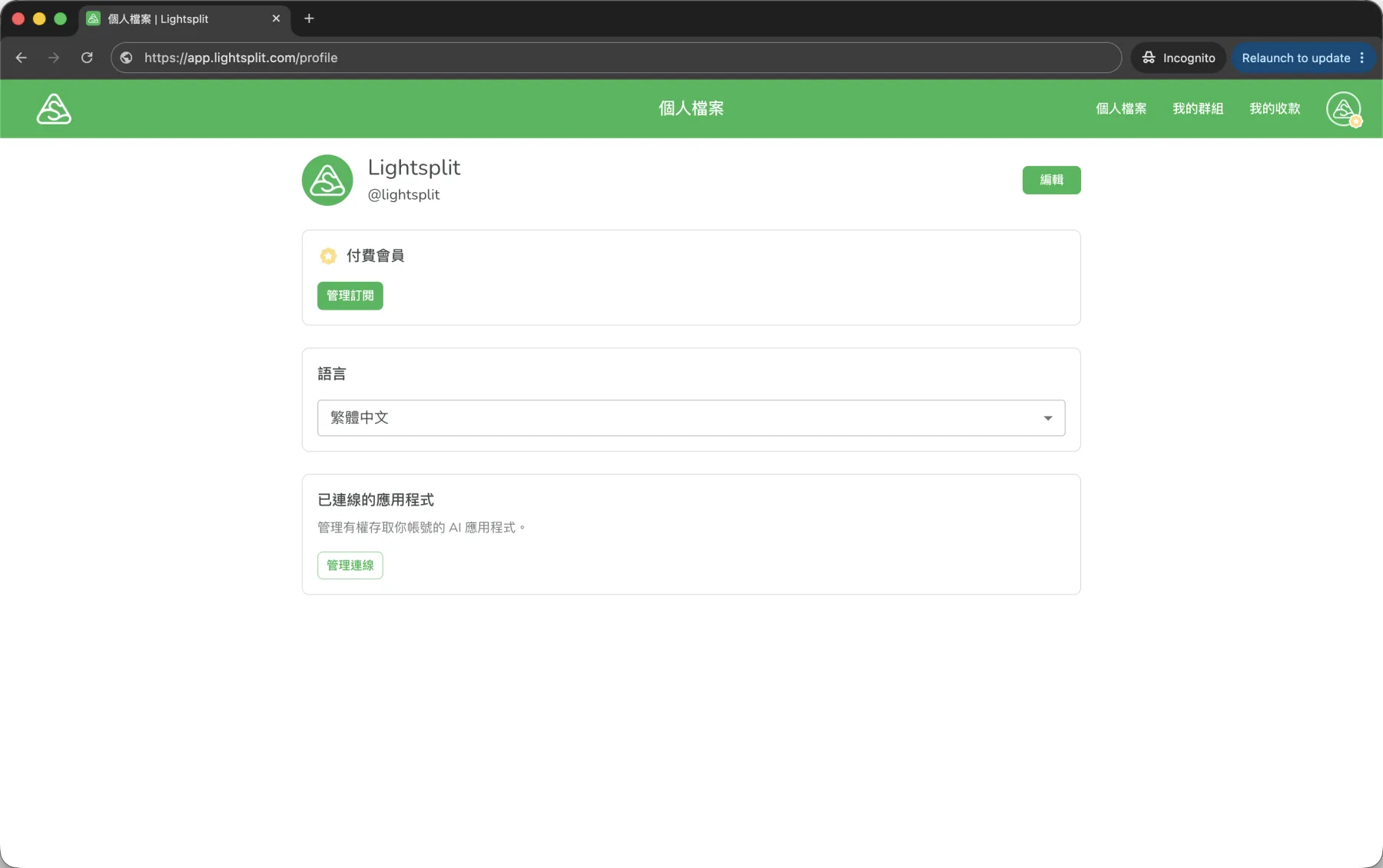Click the gold membership badge icon
This screenshot has height=868, width=1383.
328,256
